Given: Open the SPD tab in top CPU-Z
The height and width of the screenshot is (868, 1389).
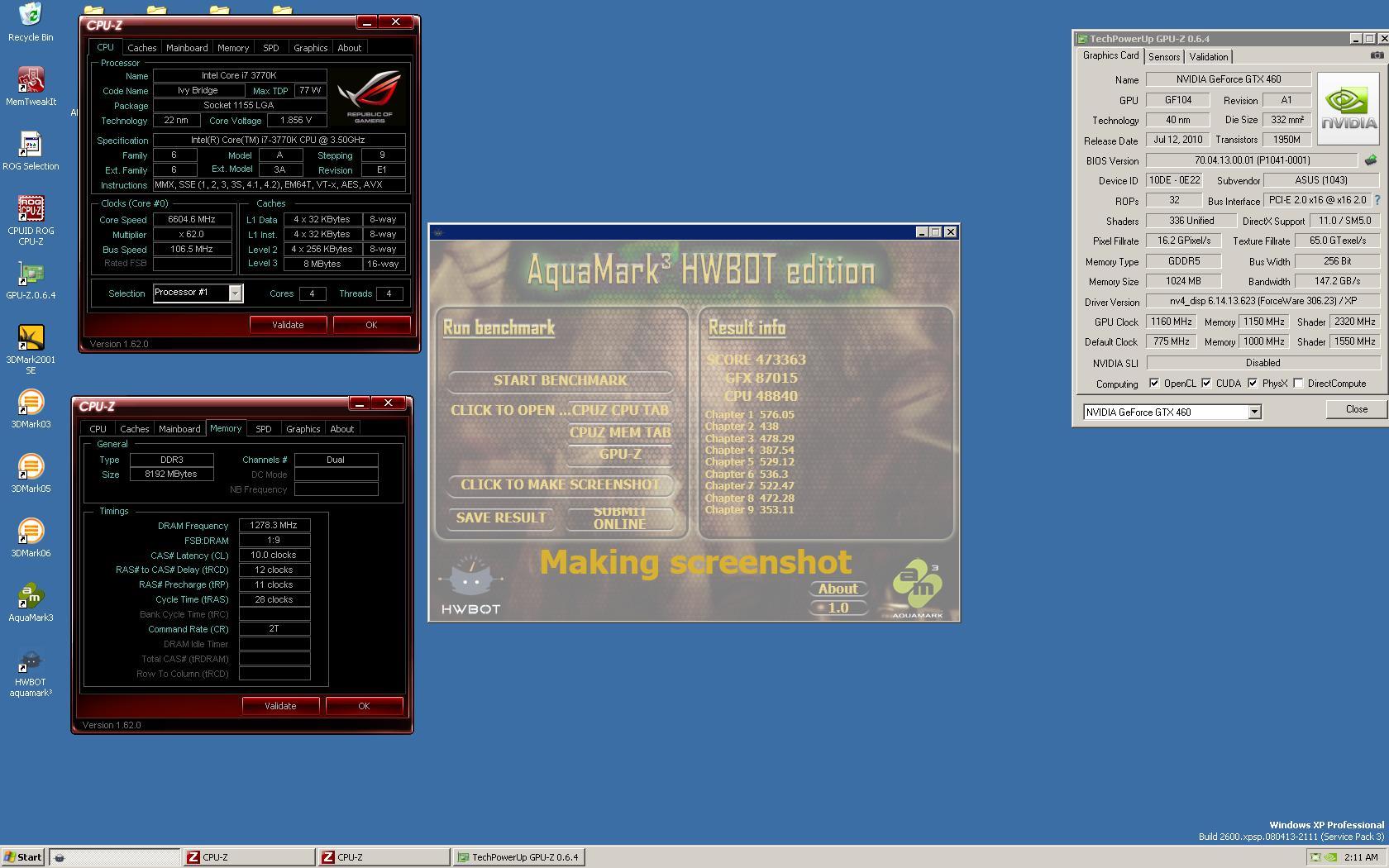Looking at the screenshot, I should (x=270, y=48).
